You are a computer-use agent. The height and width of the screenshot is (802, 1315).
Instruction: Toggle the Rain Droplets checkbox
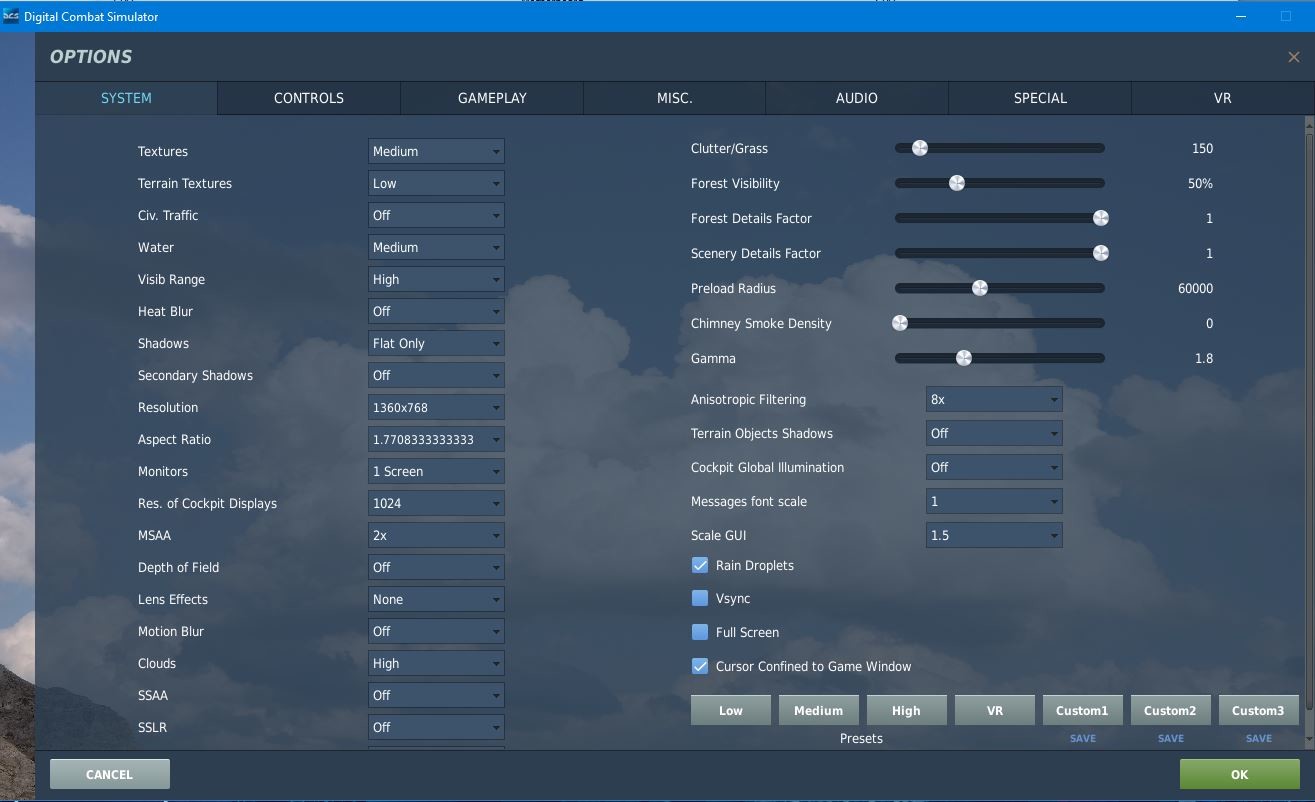(700, 565)
